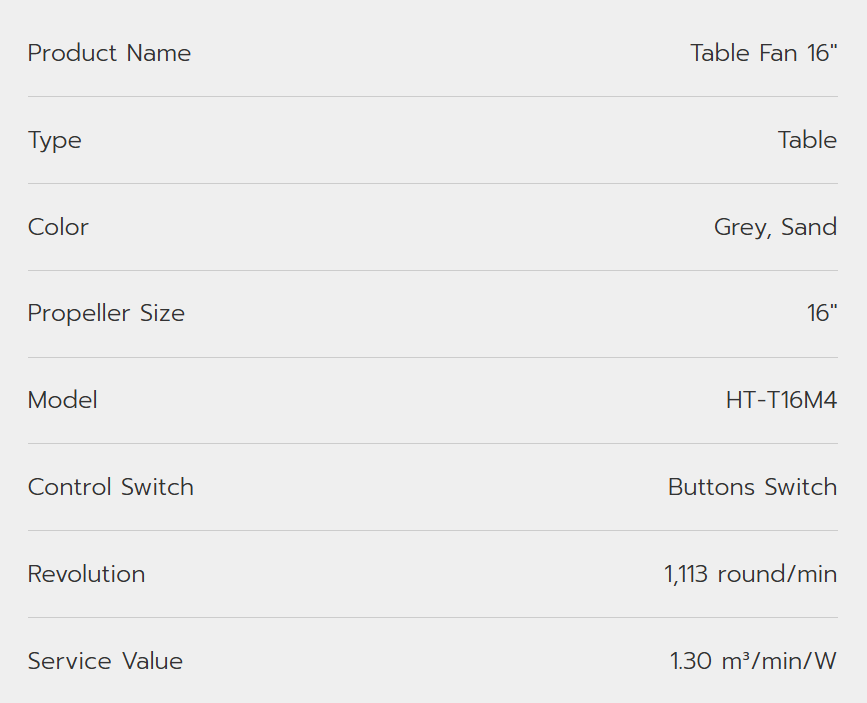Select the 1,113 revolution figure
The width and height of the screenshot is (867, 703).
(685, 574)
